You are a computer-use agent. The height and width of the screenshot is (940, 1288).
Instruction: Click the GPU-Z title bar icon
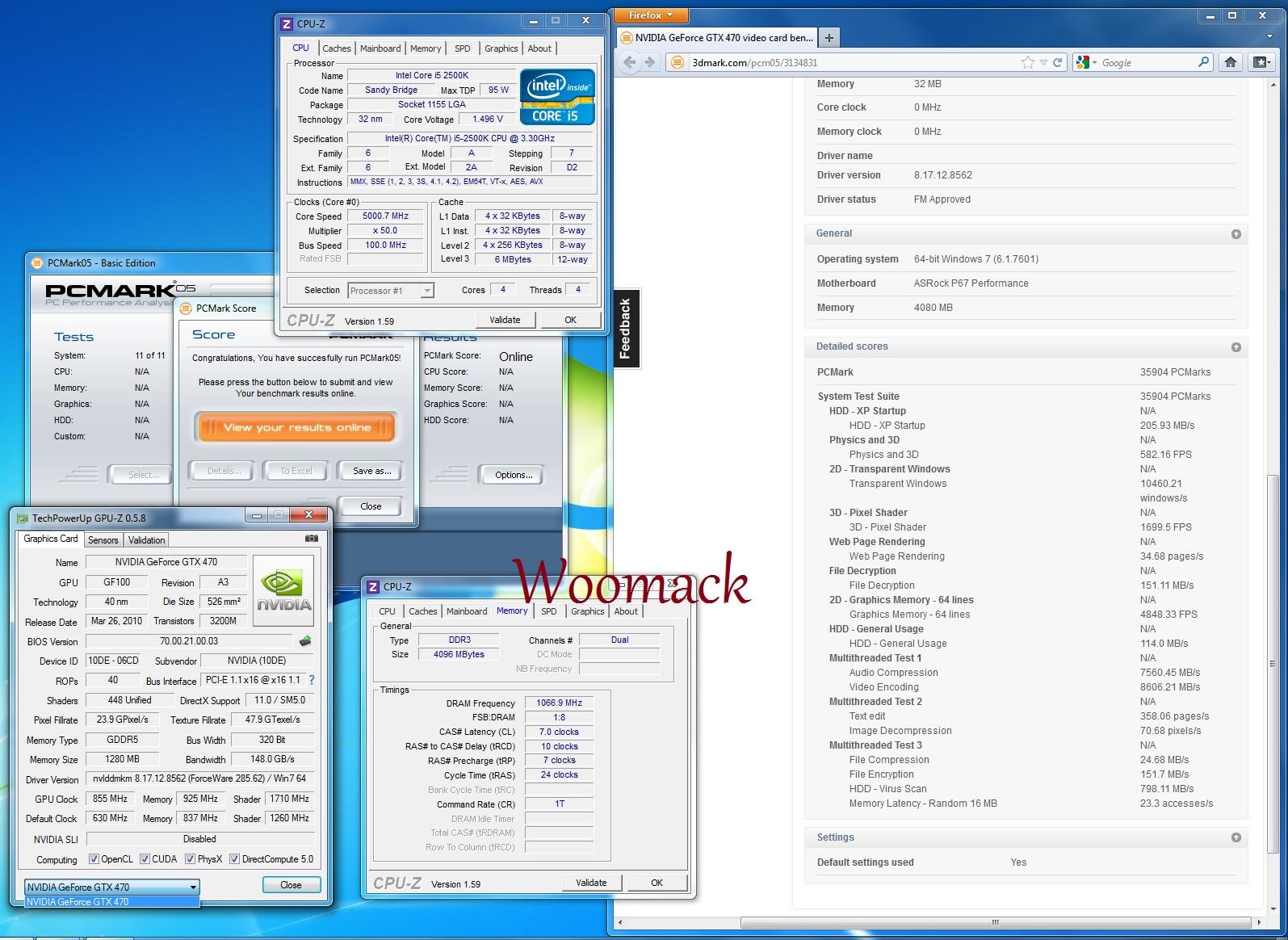tap(22, 518)
